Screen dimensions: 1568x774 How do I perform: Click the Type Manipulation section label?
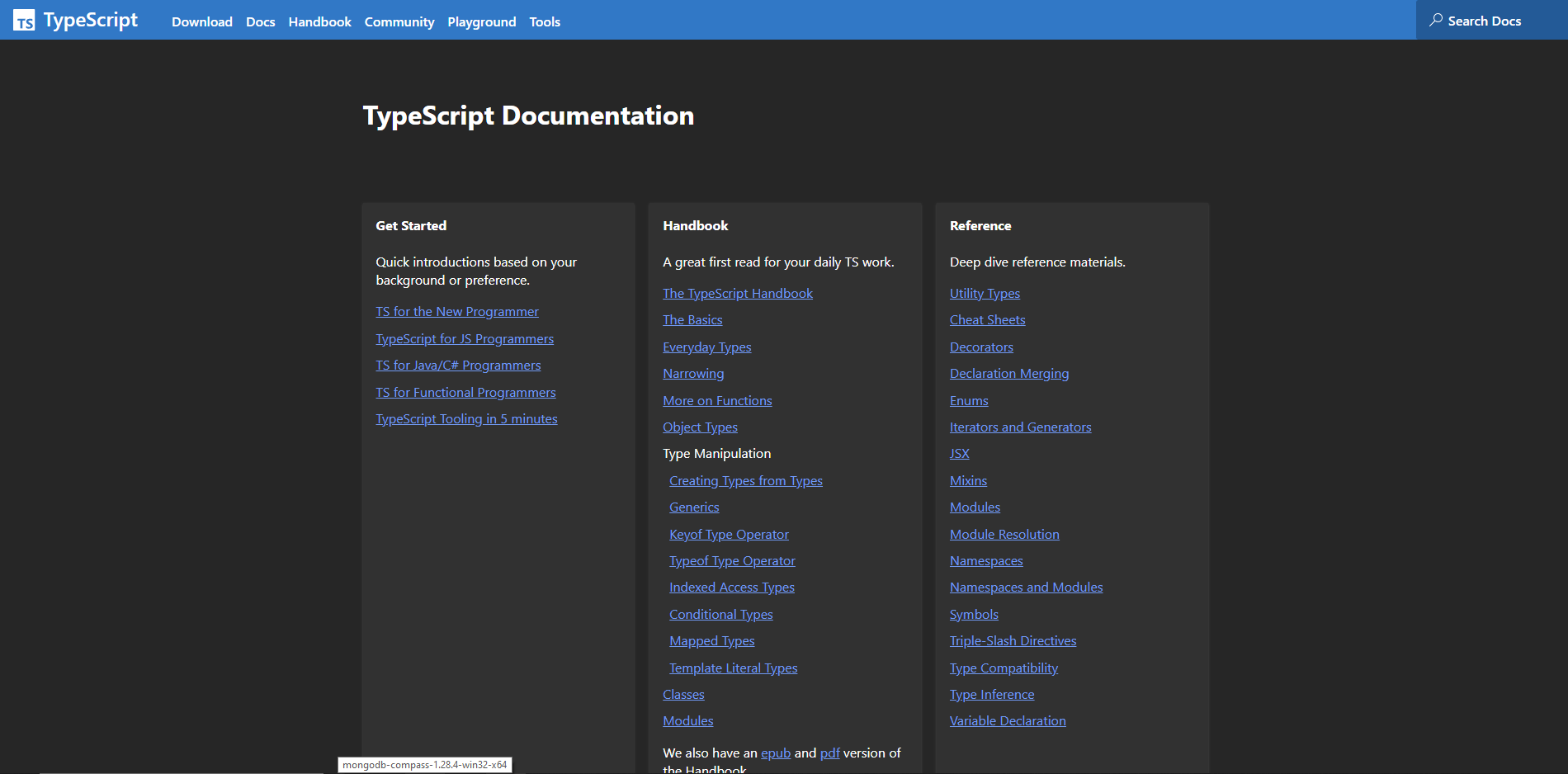pos(717,454)
